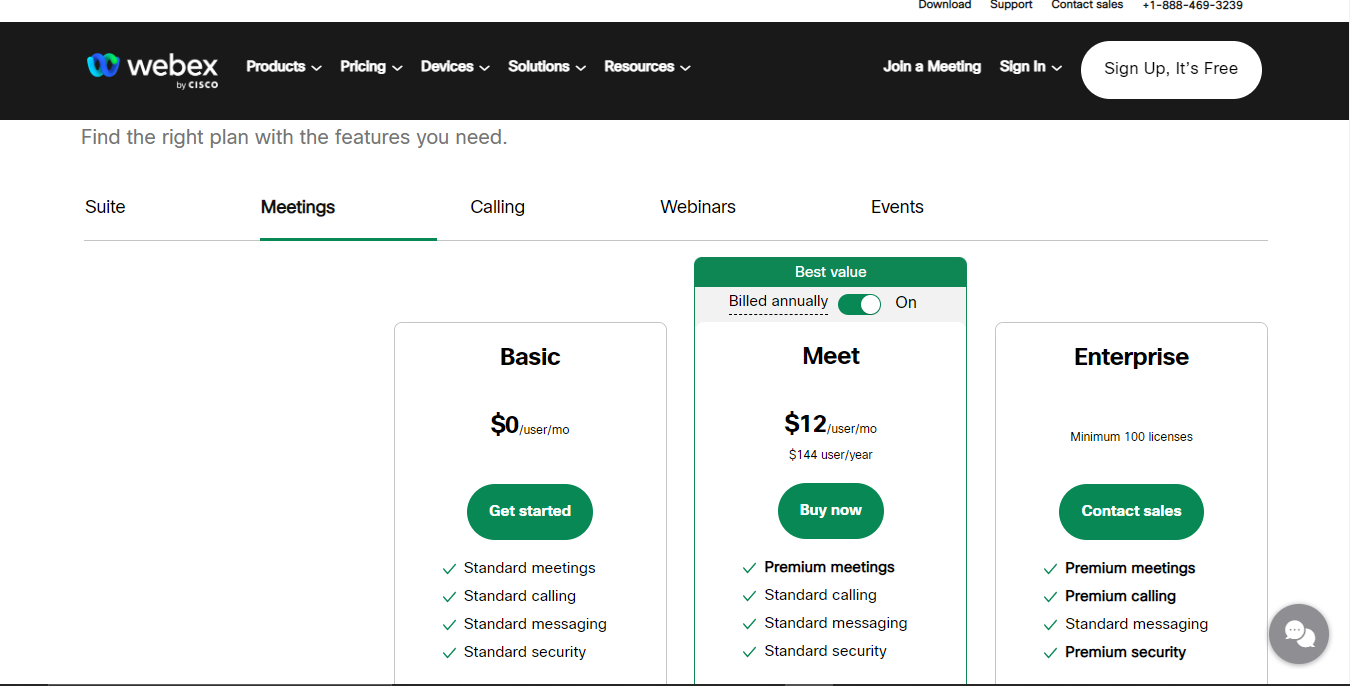Switch to the Calling tab
The height and width of the screenshot is (686, 1350).
tap(497, 207)
